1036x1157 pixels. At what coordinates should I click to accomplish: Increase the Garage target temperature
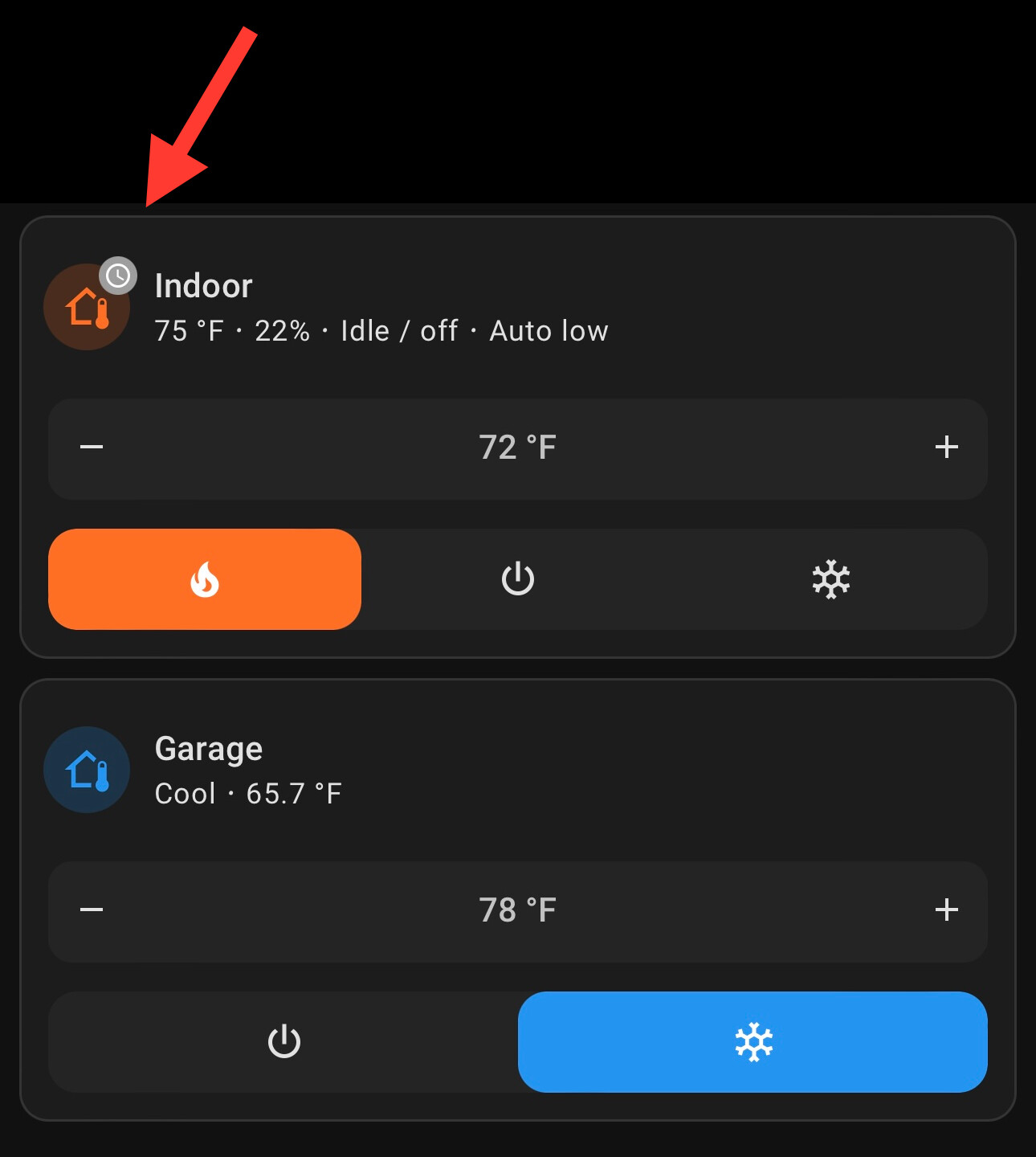click(x=946, y=911)
